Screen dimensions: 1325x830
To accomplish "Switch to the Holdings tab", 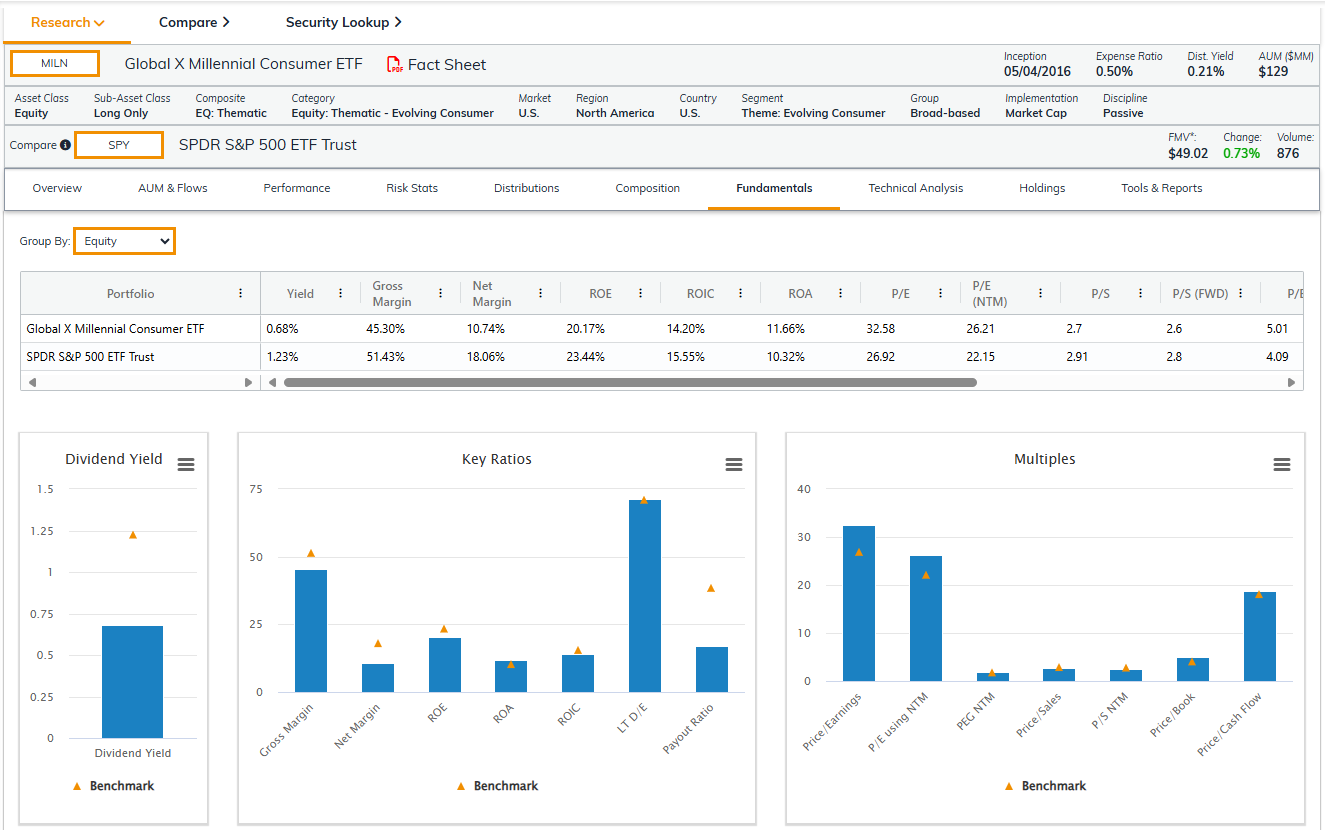I will (1042, 188).
